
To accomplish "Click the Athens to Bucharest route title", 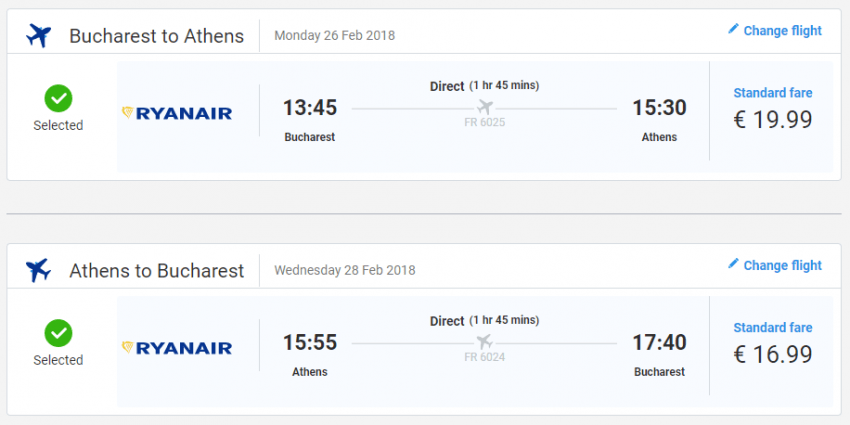I will 156,270.
